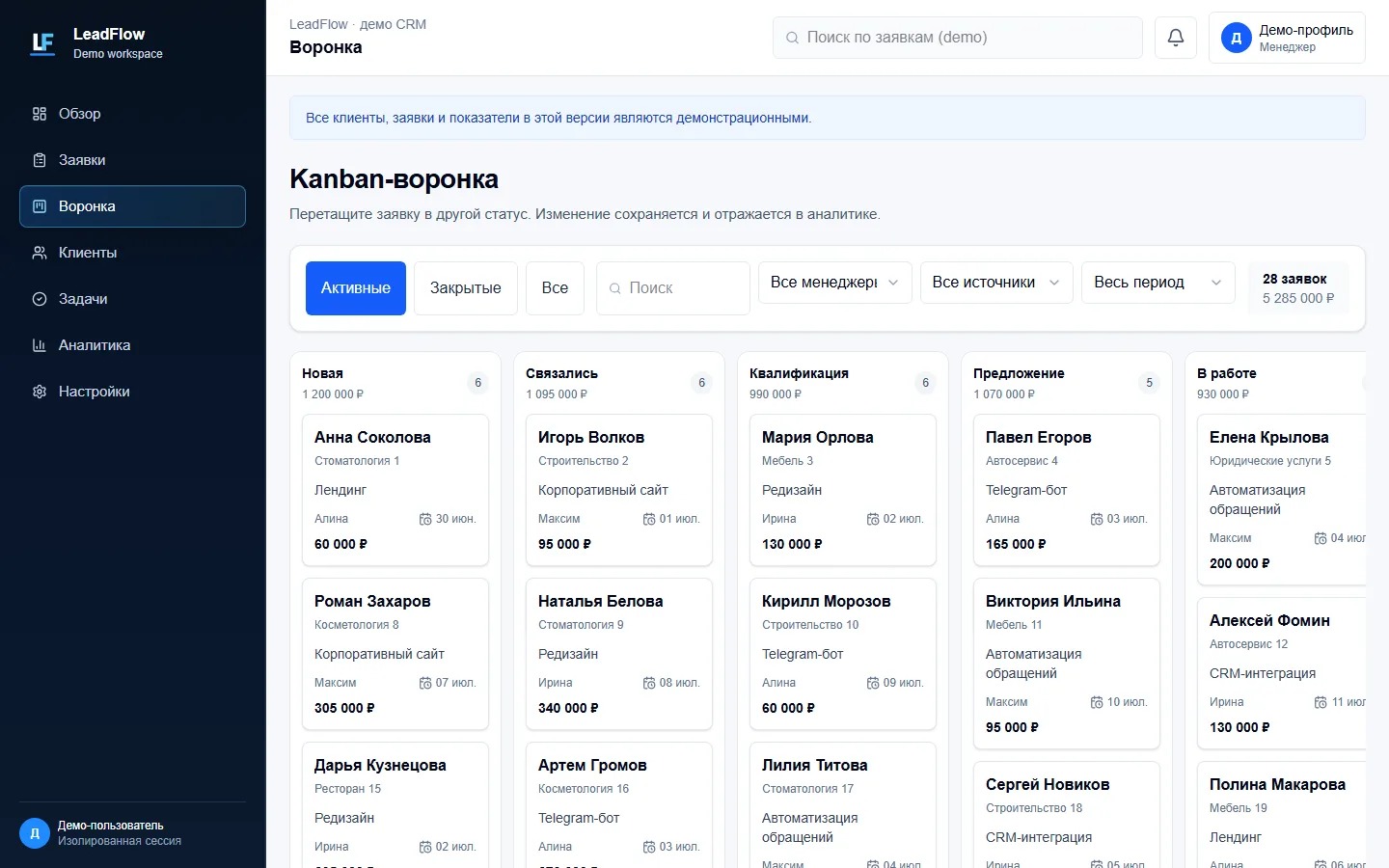Click Лилия Титова card title

tap(815, 765)
